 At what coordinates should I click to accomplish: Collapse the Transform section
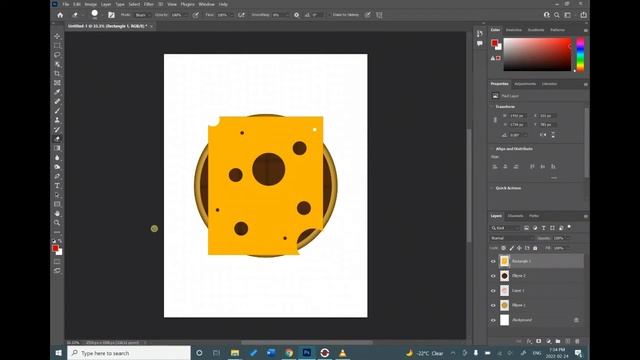click(492, 107)
